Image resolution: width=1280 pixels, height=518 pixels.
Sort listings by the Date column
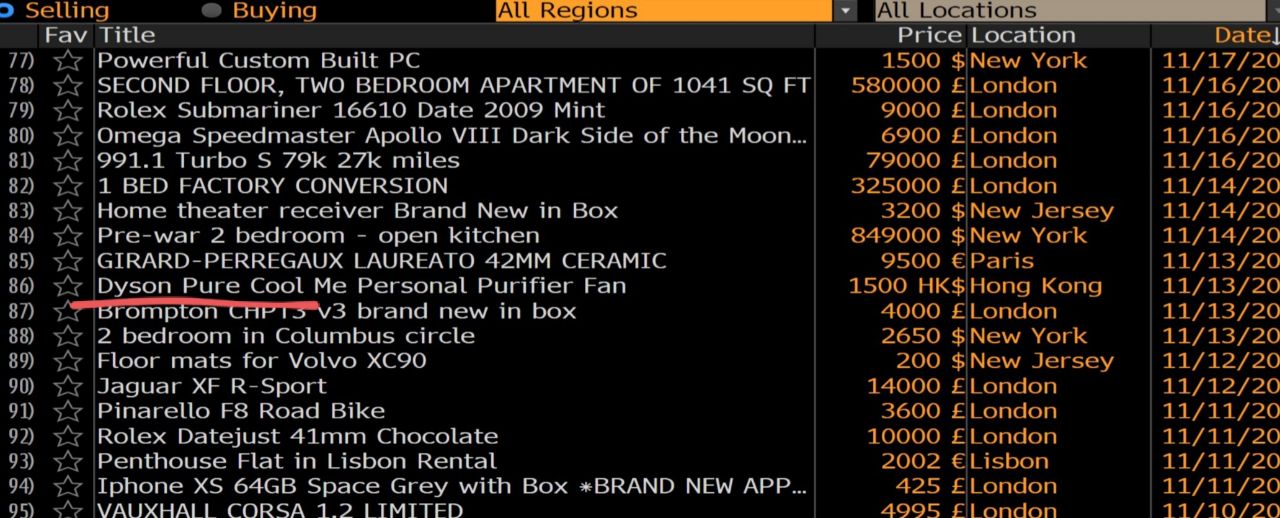pos(1245,35)
